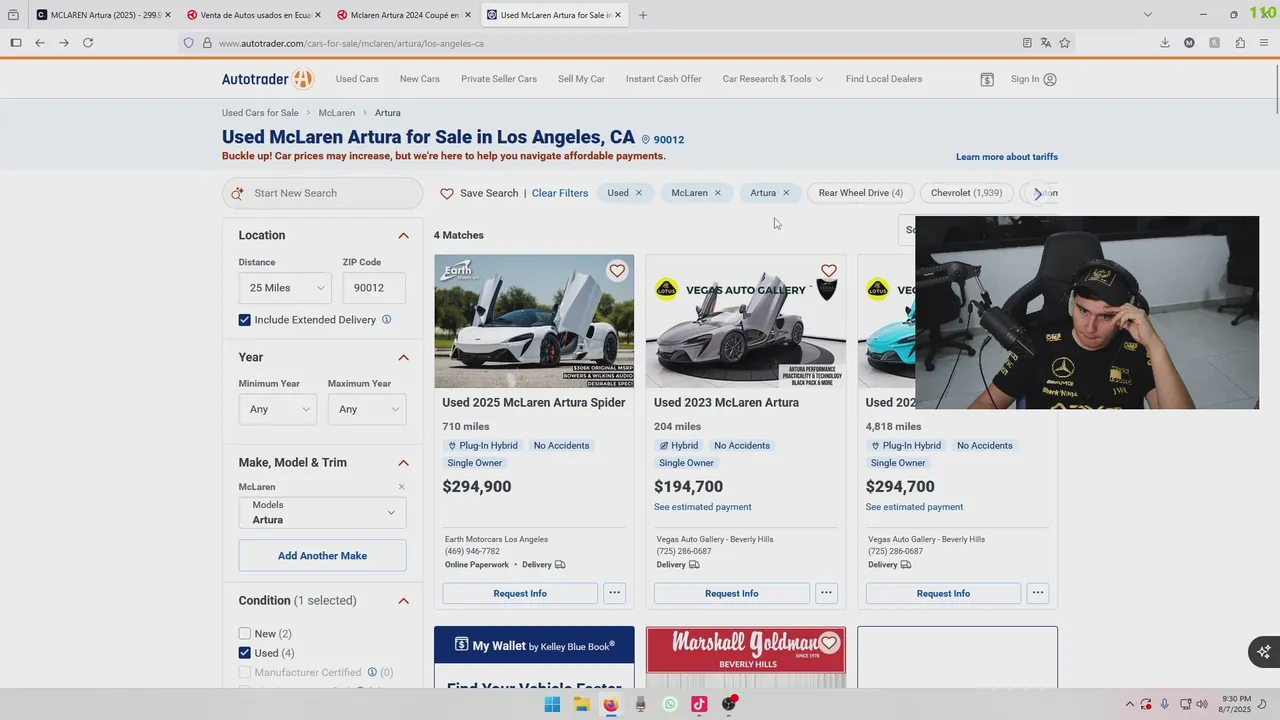Open Sell My Car nav item

click(x=581, y=79)
